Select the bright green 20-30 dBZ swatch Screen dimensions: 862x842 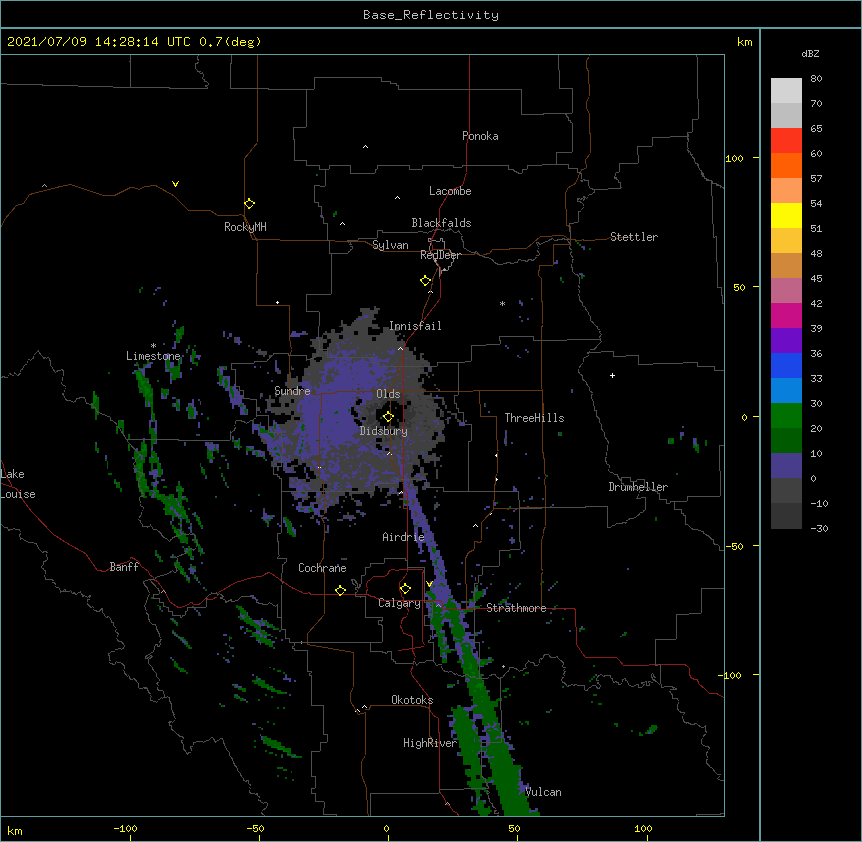[786, 416]
